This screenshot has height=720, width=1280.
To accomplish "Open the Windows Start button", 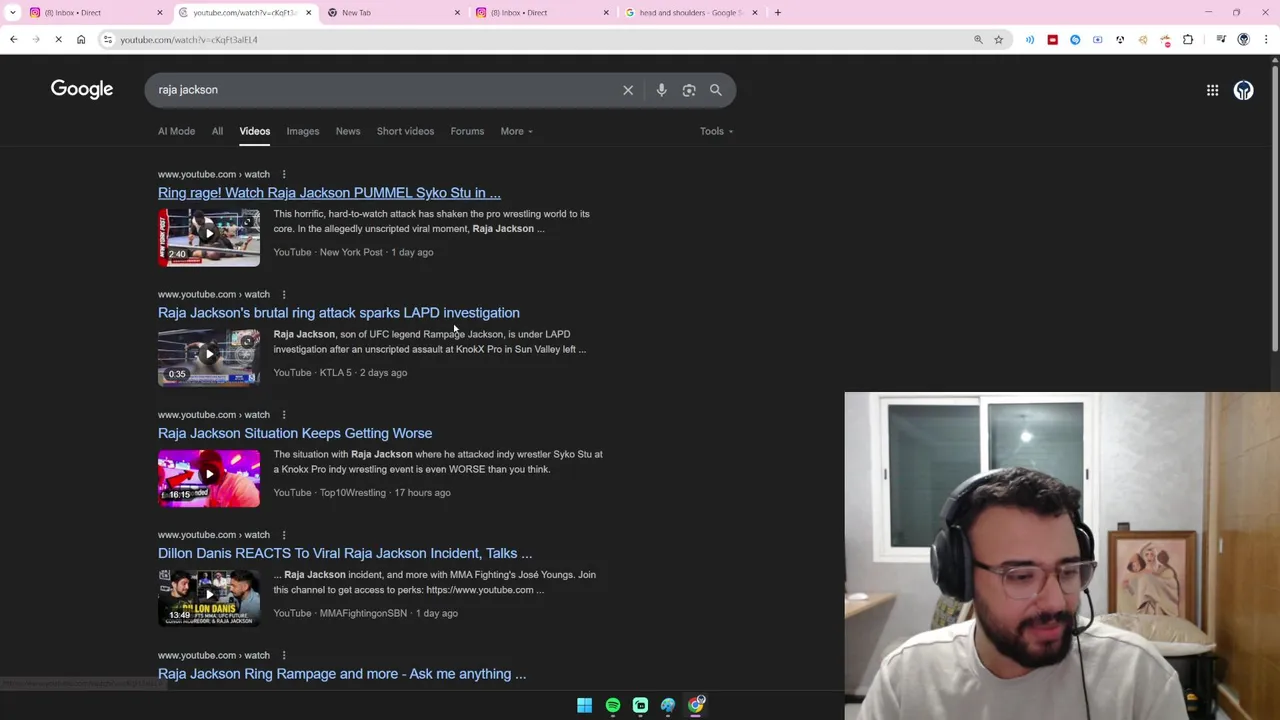I will pos(584,705).
